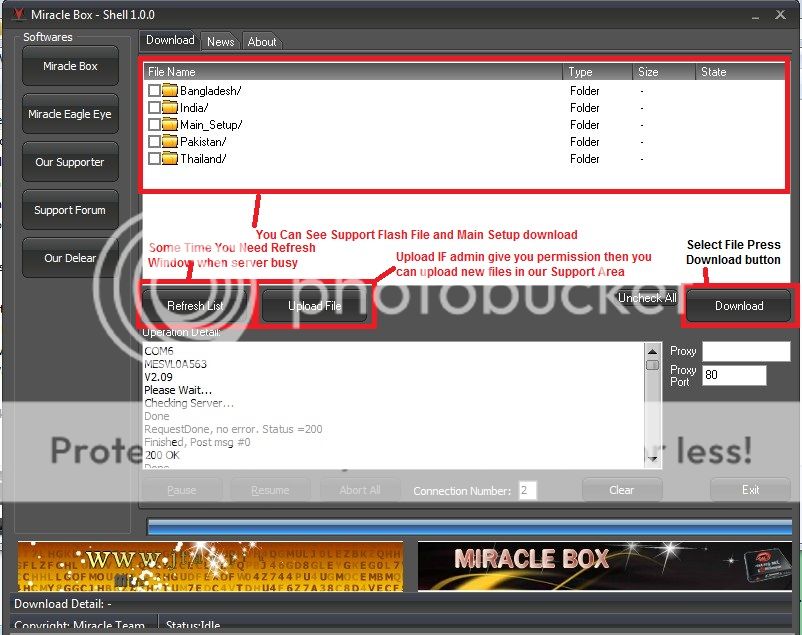This screenshot has height=635, width=802.
Task: Clear the operation log
Action: point(622,490)
